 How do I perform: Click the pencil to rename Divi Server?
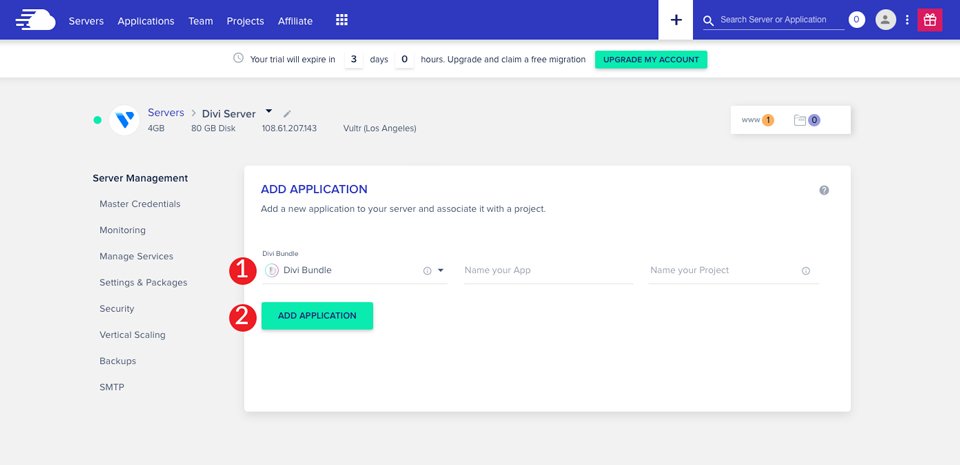point(288,114)
